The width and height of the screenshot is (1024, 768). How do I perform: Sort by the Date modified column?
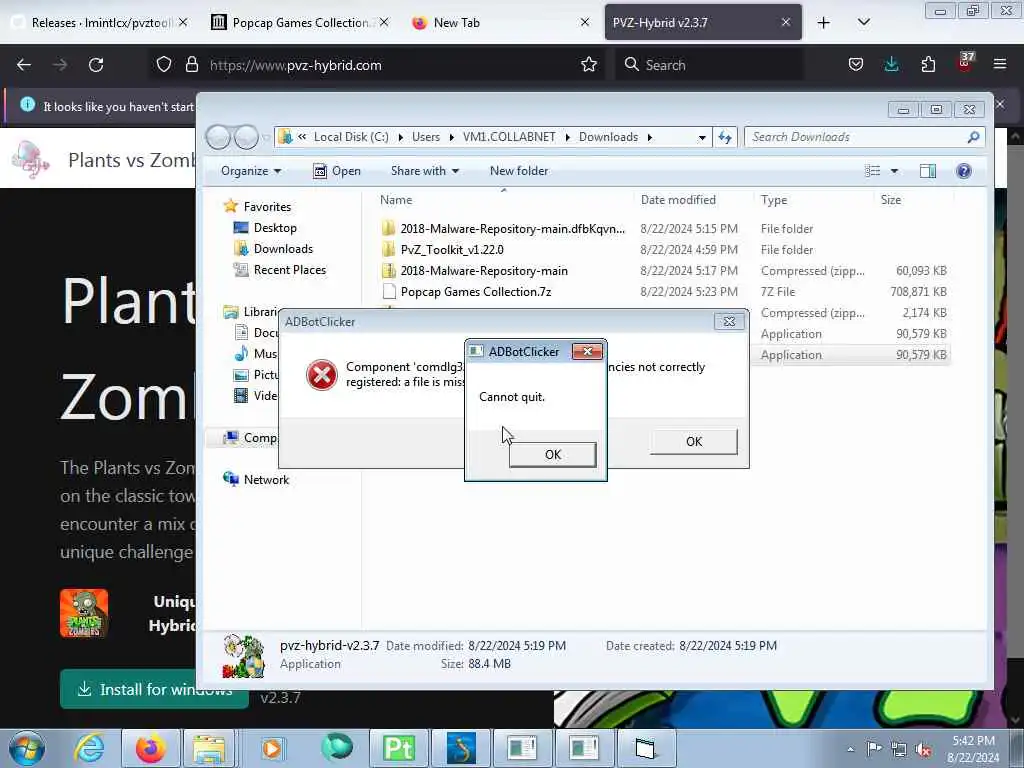click(x=678, y=200)
